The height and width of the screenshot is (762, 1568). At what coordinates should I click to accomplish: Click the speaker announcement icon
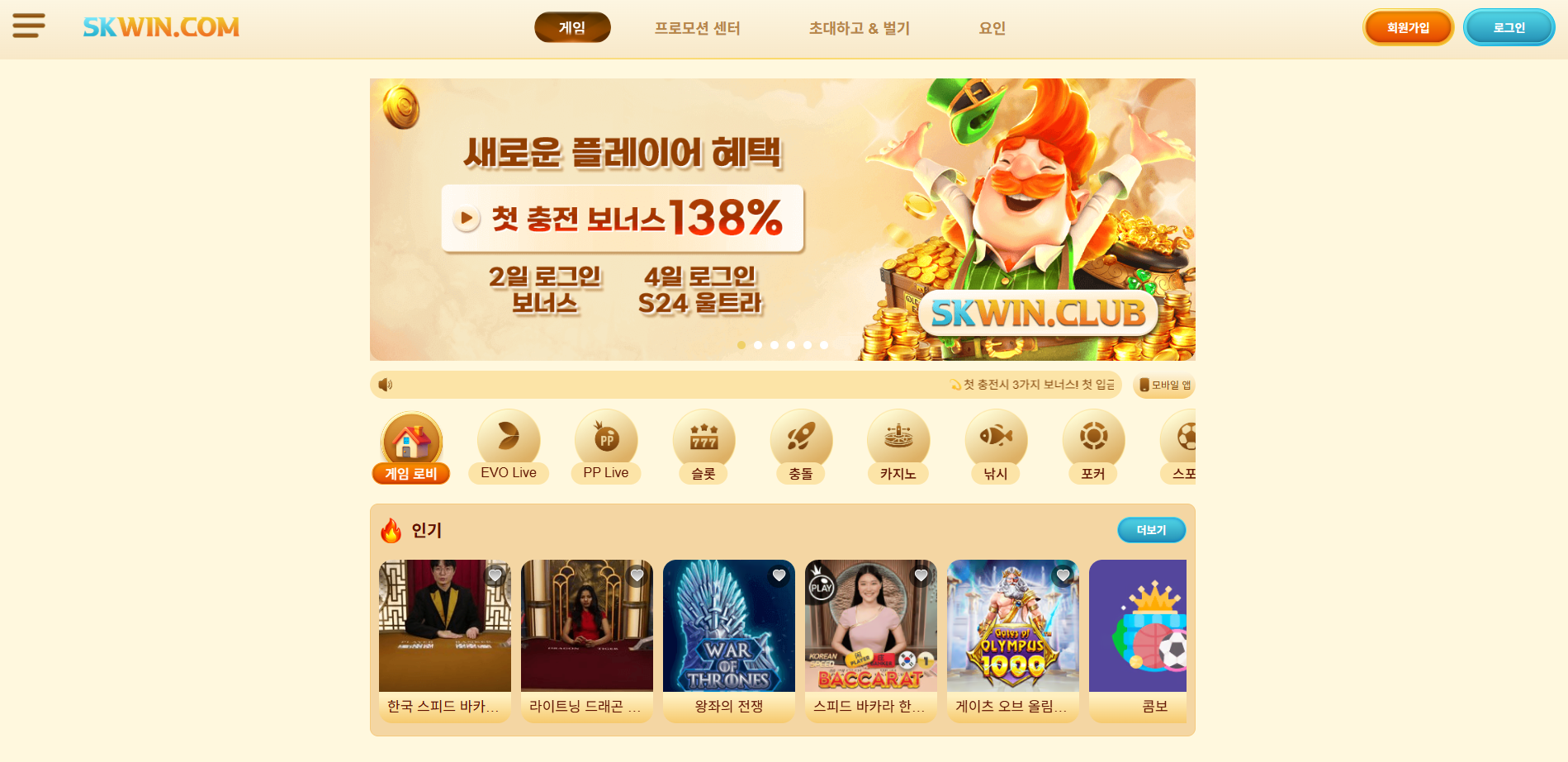[x=385, y=385]
